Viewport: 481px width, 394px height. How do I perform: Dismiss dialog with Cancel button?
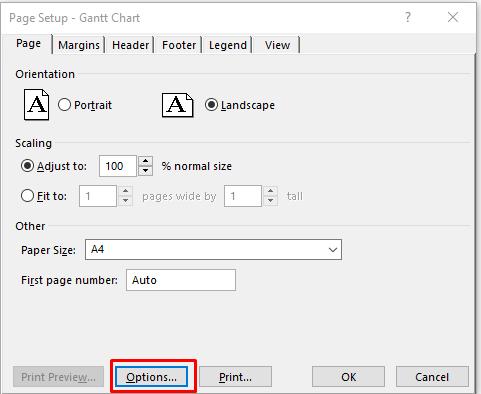[x=432, y=377]
